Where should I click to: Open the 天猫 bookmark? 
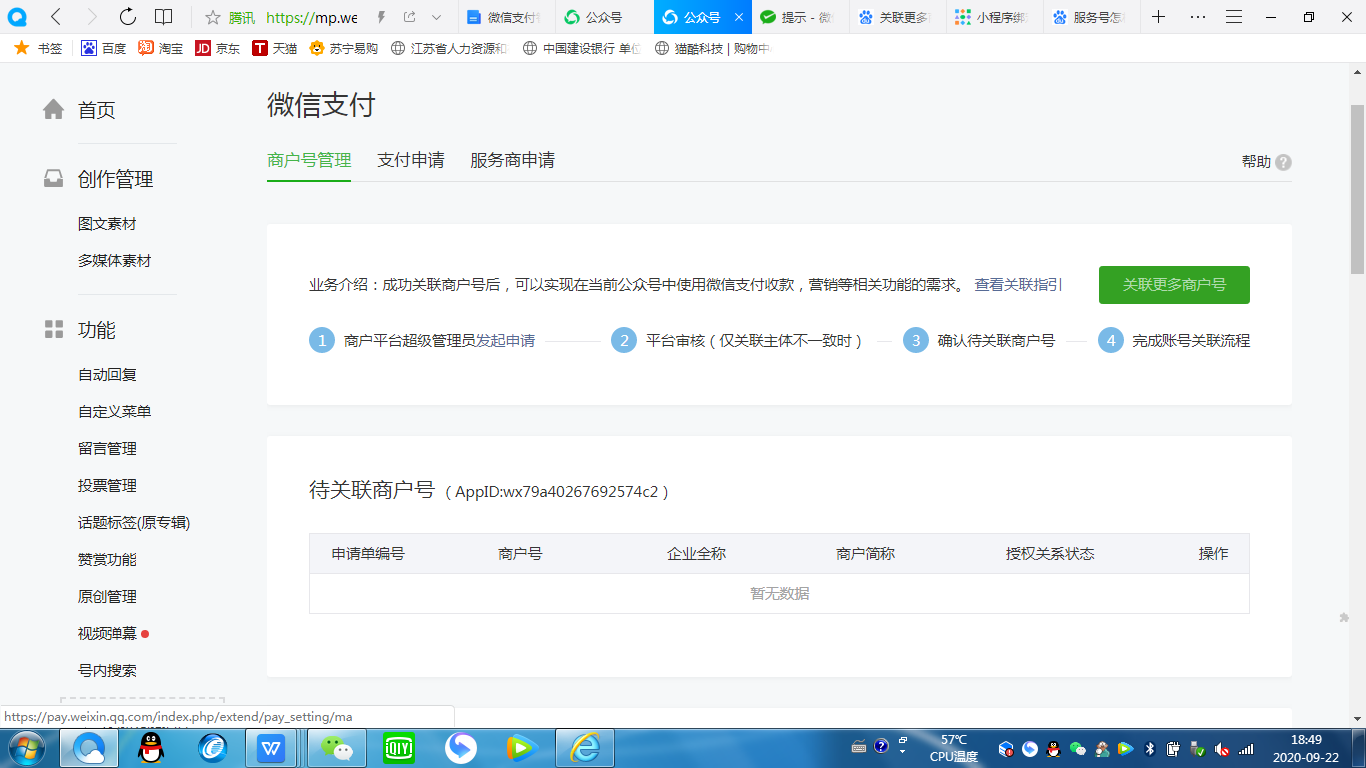tap(275, 48)
